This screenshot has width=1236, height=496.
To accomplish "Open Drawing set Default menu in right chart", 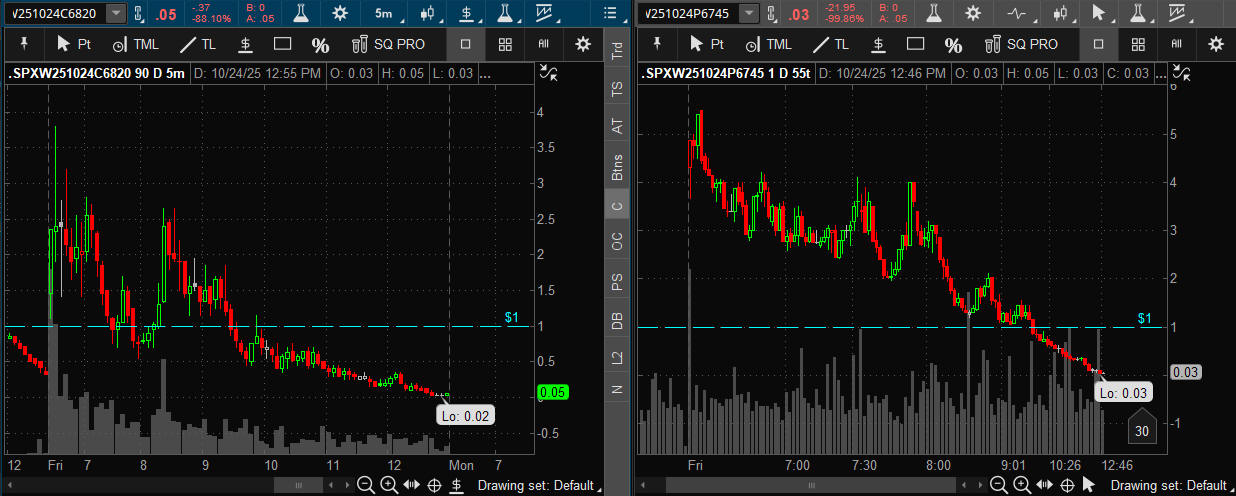I will coord(1168,485).
